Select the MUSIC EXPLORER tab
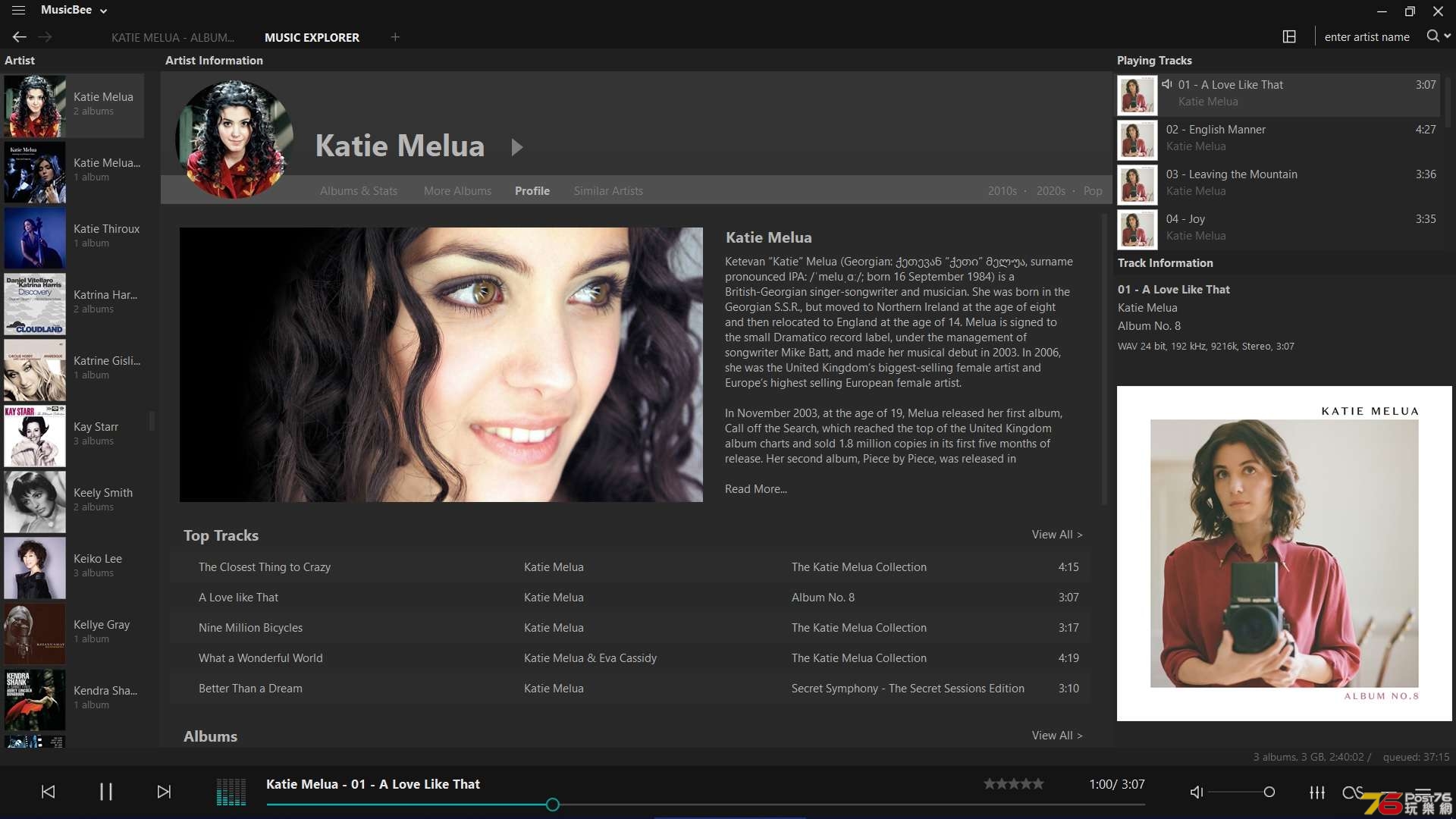The height and width of the screenshot is (819, 1456). (312, 37)
